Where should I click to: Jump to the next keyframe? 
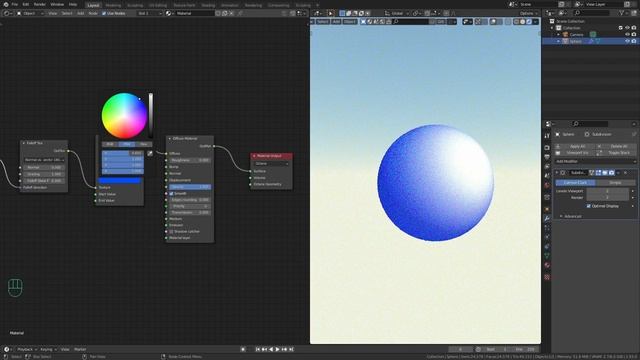click(x=284, y=349)
